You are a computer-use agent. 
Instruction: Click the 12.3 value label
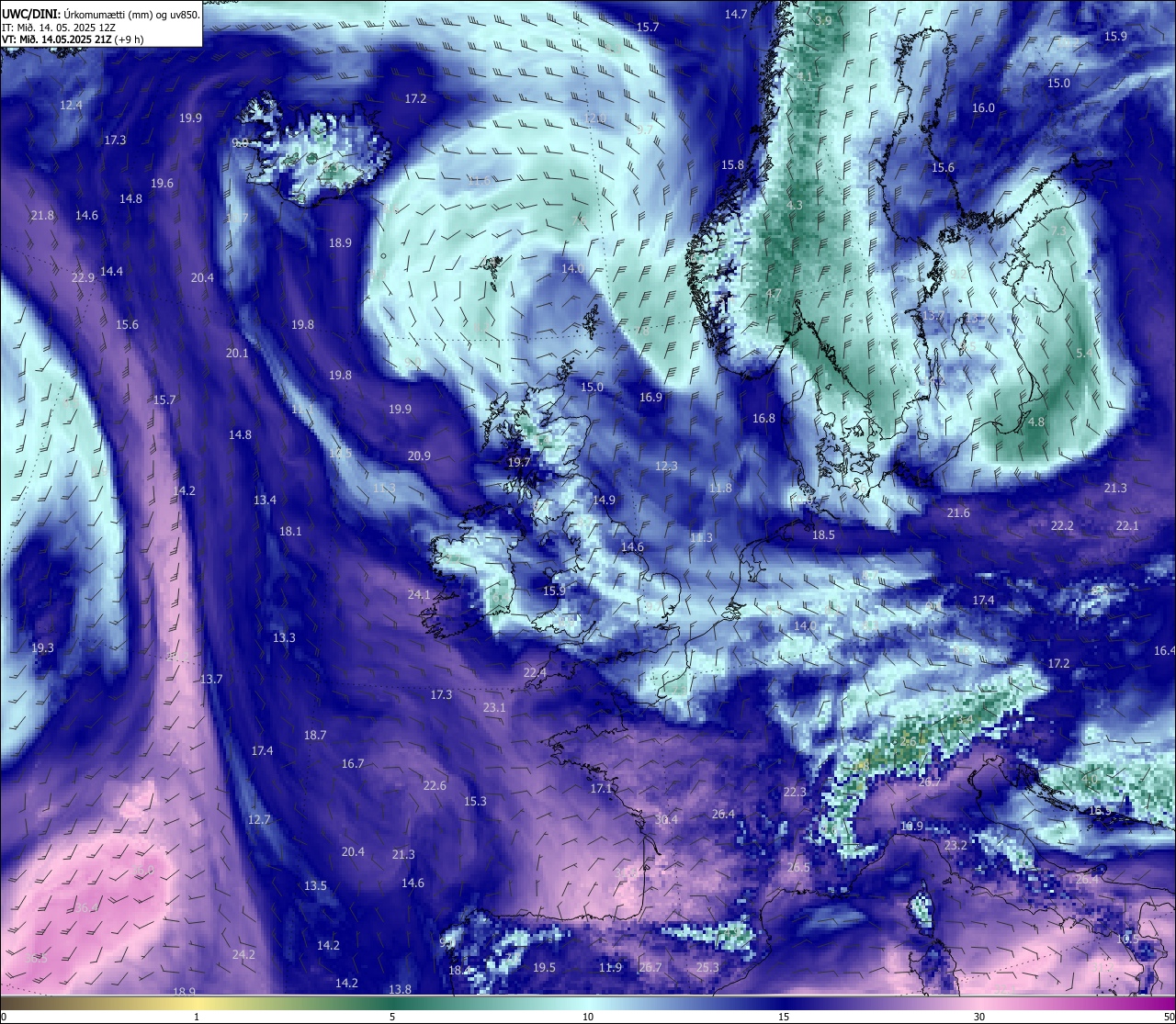(666, 467)
